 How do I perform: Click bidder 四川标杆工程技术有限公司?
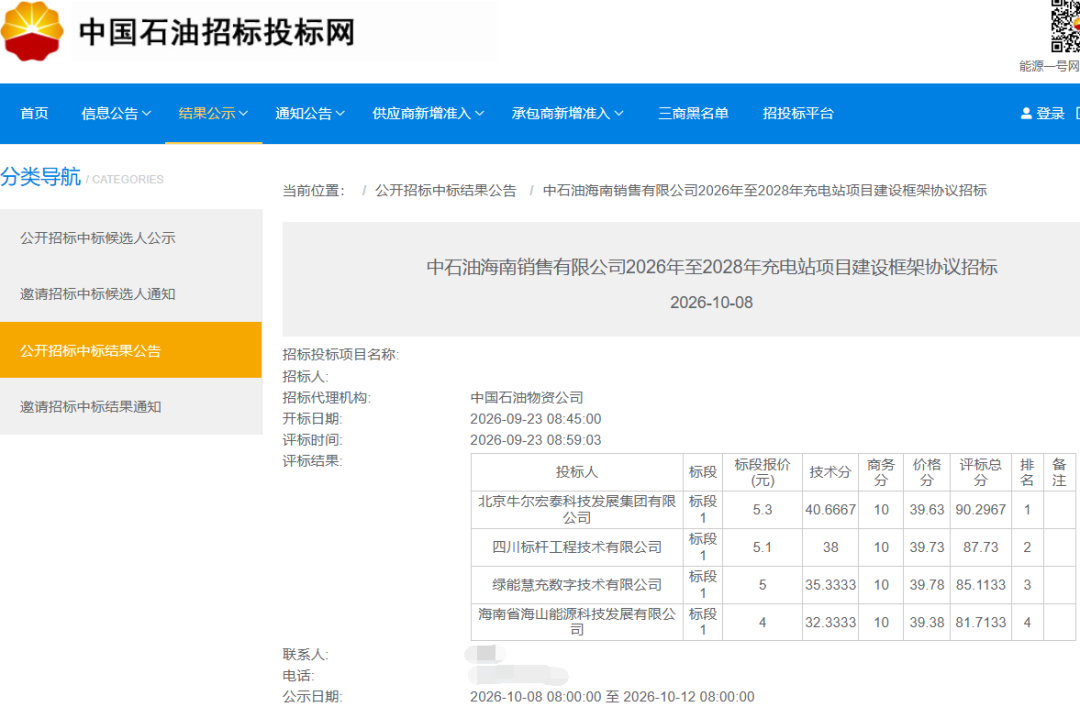pos(577,547)
